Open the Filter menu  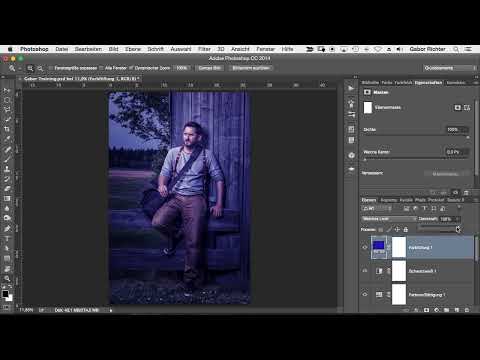pos(204,49)
